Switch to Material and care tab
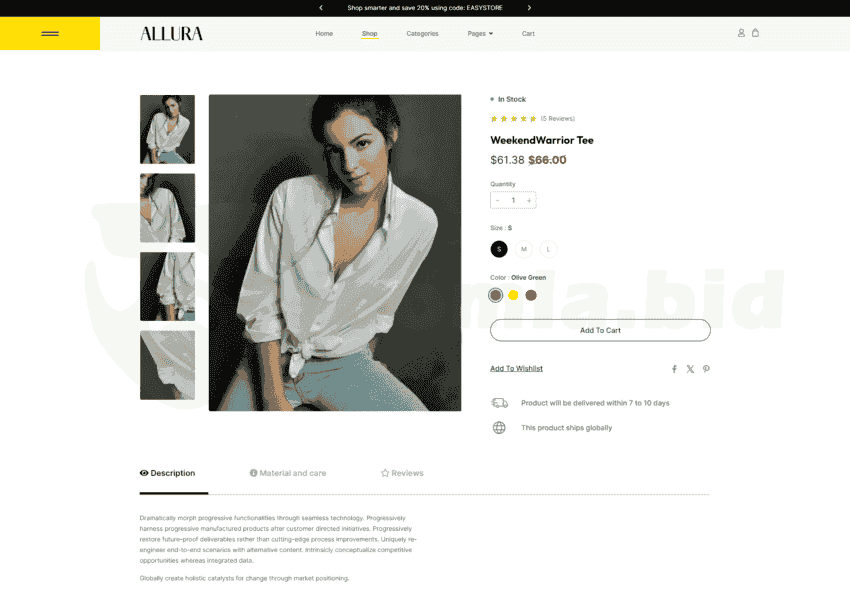Image resolution: width=850 pixels, height=609 pixels. click(x=288, y=473)
